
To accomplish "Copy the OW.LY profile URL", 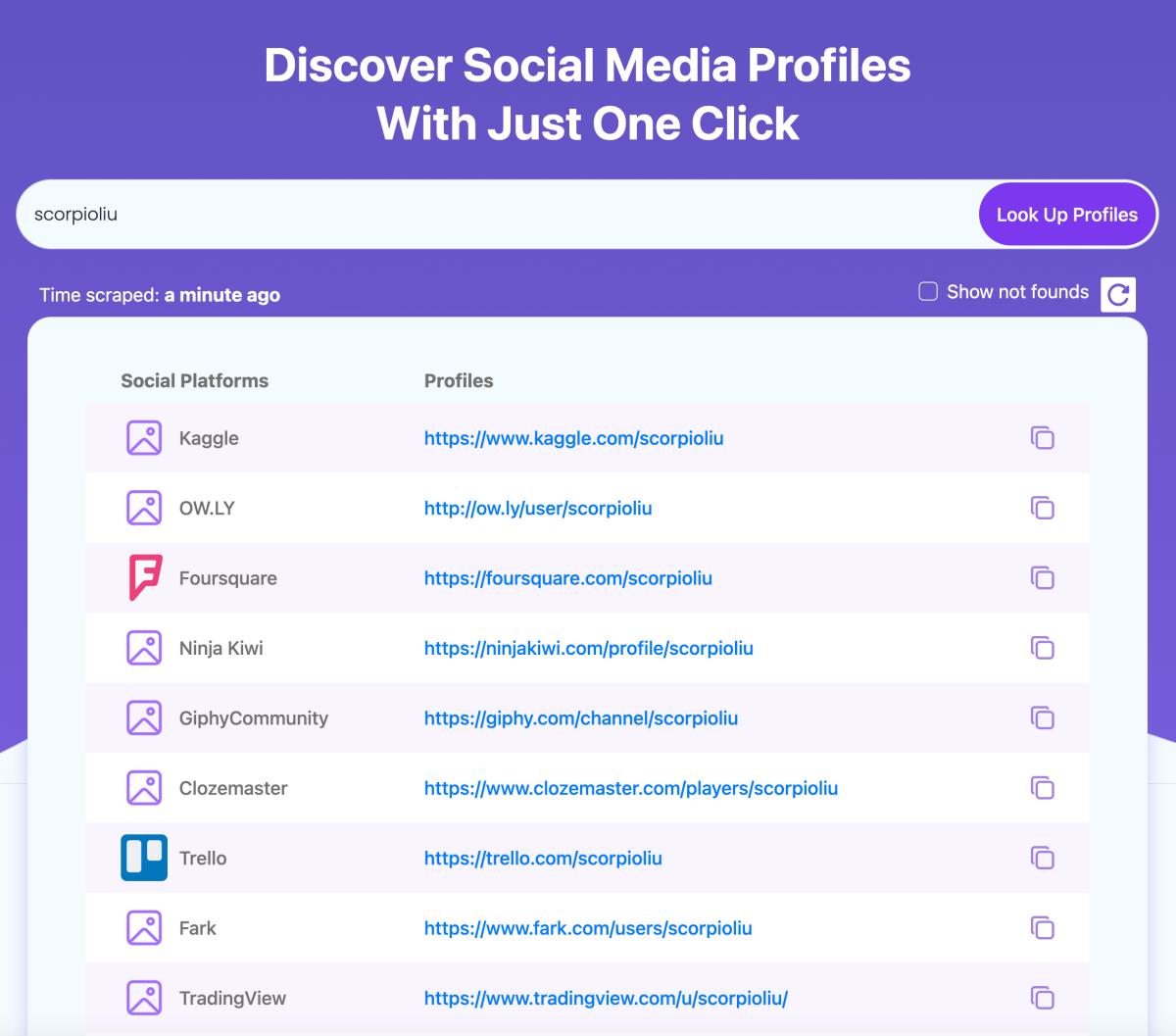I will point(1042,508).
